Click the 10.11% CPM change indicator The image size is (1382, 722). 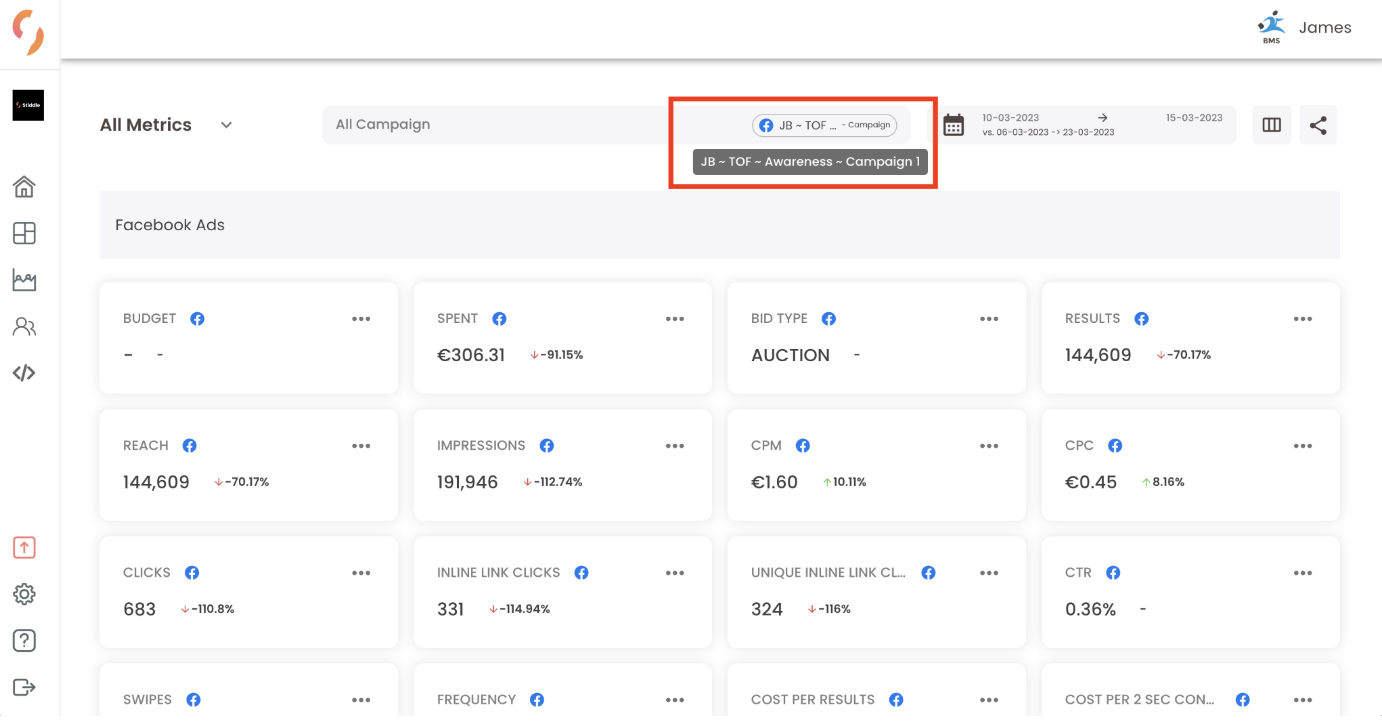(x=844, y=482)
